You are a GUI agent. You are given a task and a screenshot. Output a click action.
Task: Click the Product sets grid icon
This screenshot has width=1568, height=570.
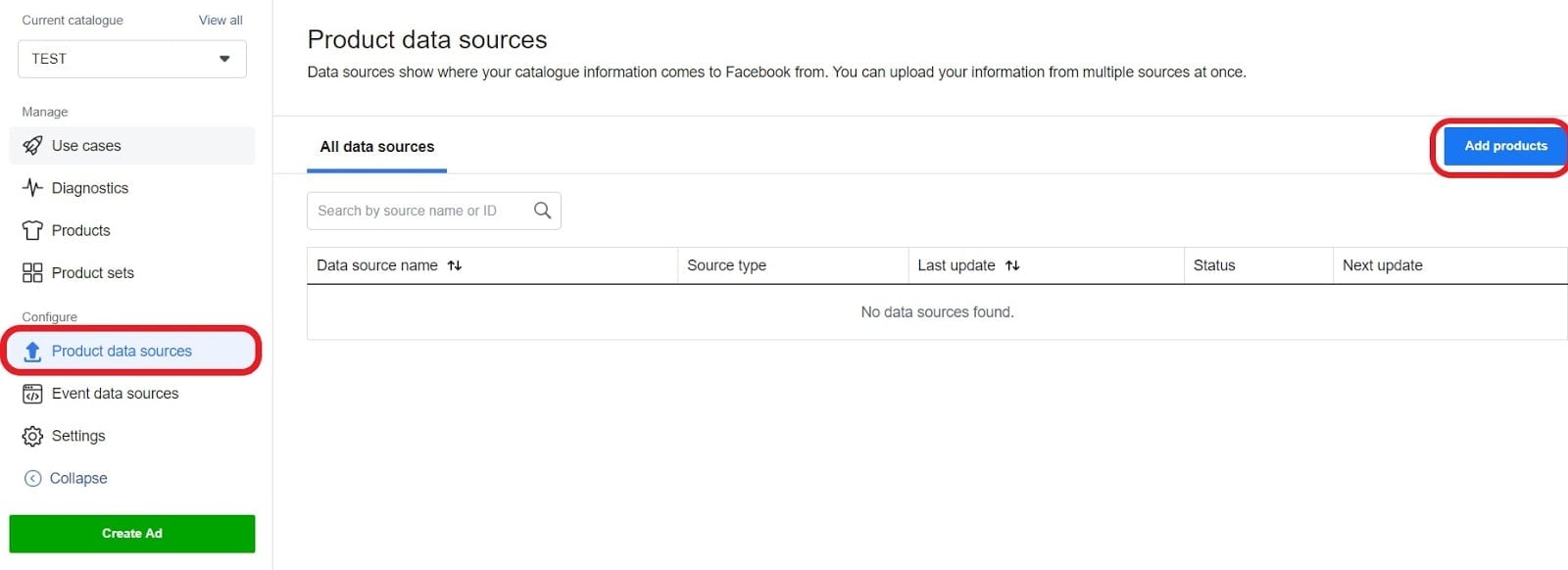pos(32,273)
